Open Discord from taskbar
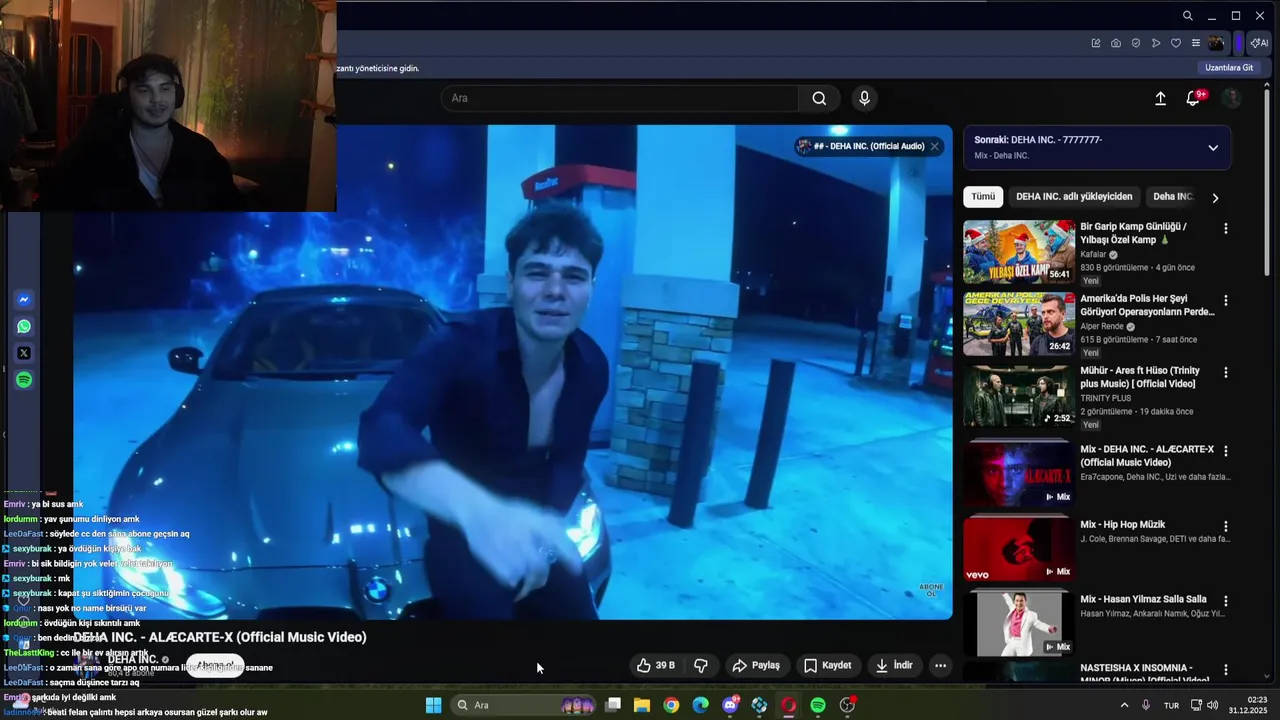 point(730,705)
